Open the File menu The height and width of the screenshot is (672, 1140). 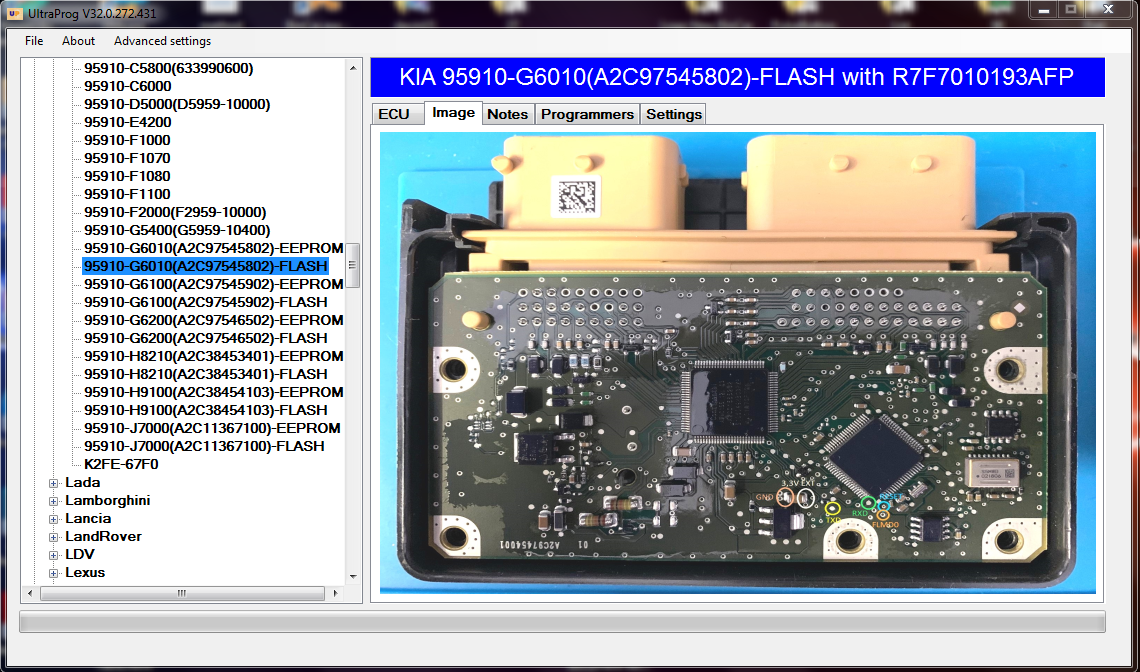click(x=34, y=41)
